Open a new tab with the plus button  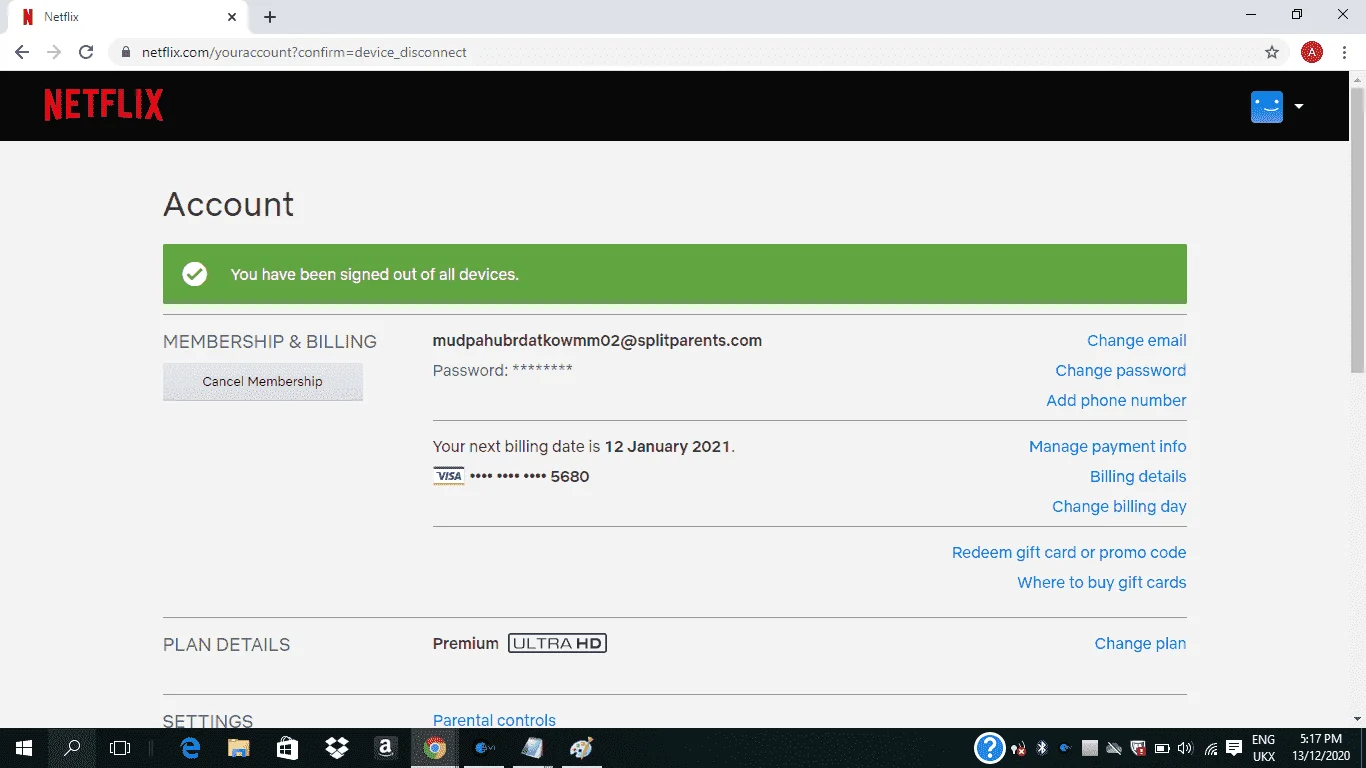270,17
